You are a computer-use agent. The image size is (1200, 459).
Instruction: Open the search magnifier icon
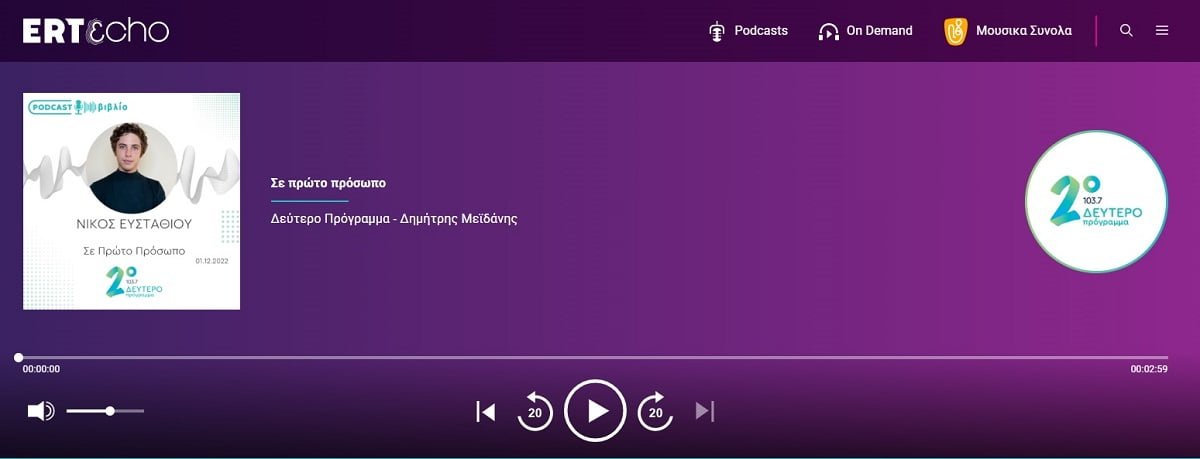point(1126,31)
